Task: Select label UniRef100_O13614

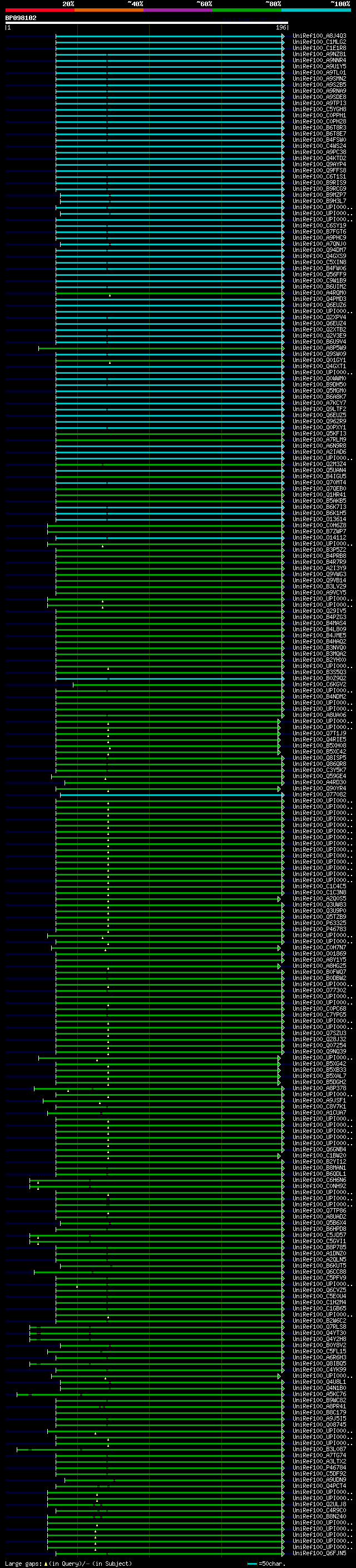Action: pyautogui.click(x=319, y=519)
